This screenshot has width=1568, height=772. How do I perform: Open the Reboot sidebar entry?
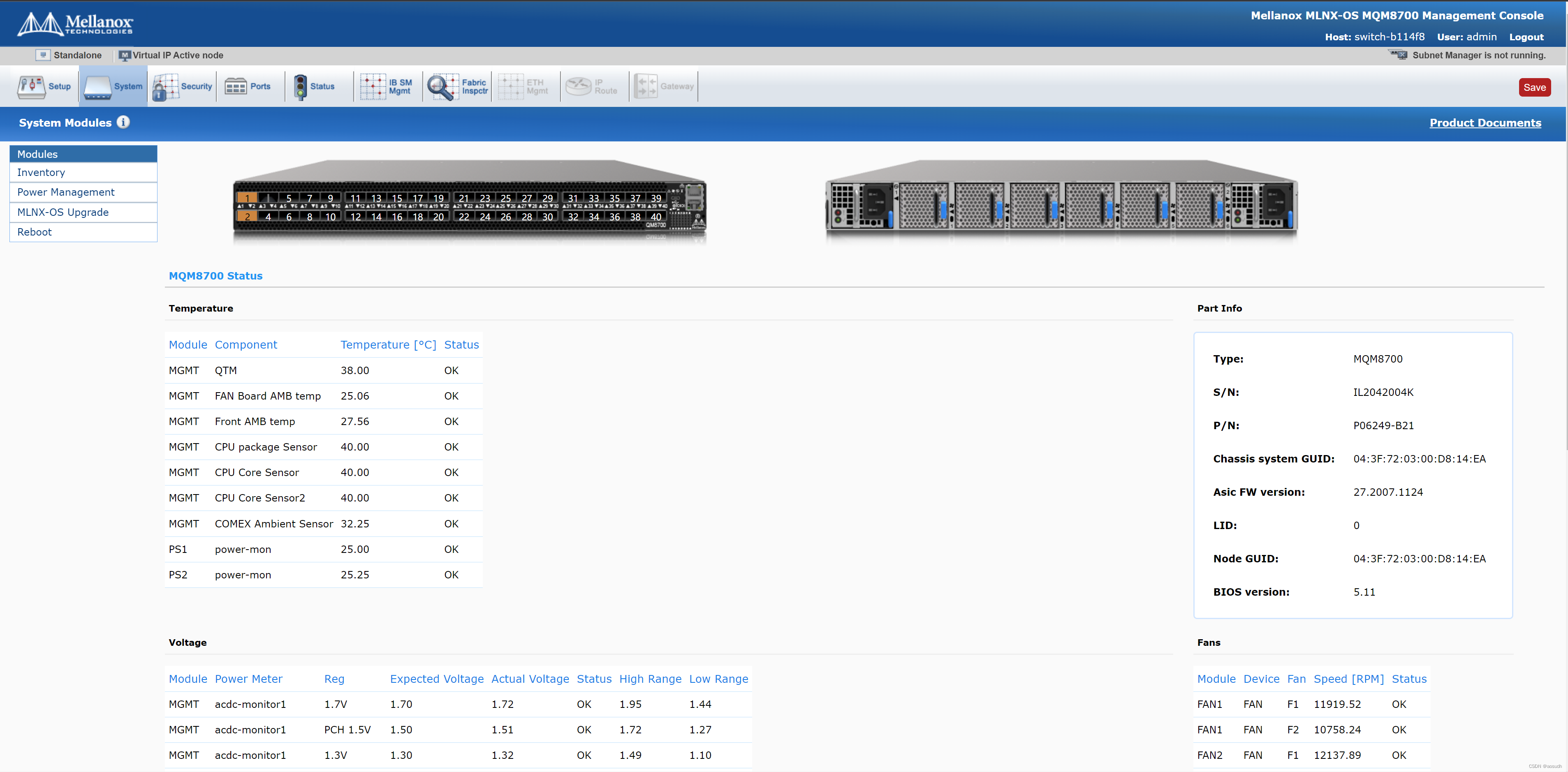(34, 232)
